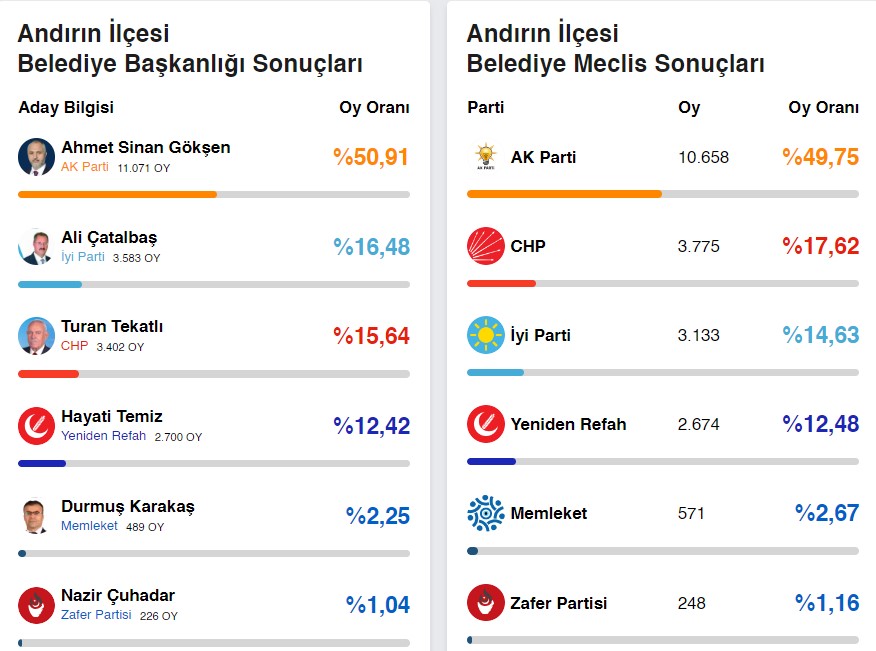Click Zafer Partisi logo in council results

click(x=486, y=603)
